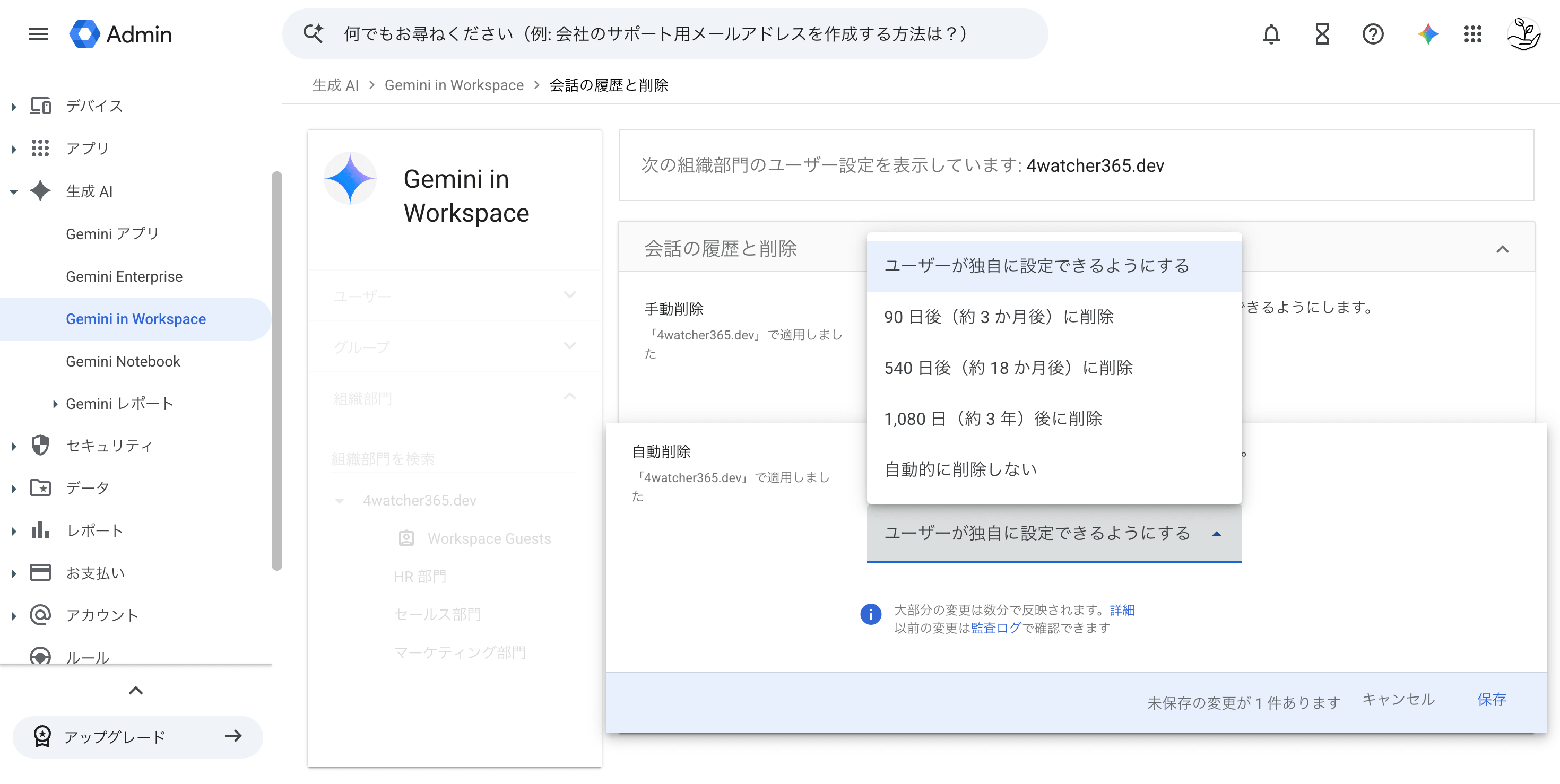Select 1,080 日（約 3 年）後に削除 option

(x=1054, y=419)
